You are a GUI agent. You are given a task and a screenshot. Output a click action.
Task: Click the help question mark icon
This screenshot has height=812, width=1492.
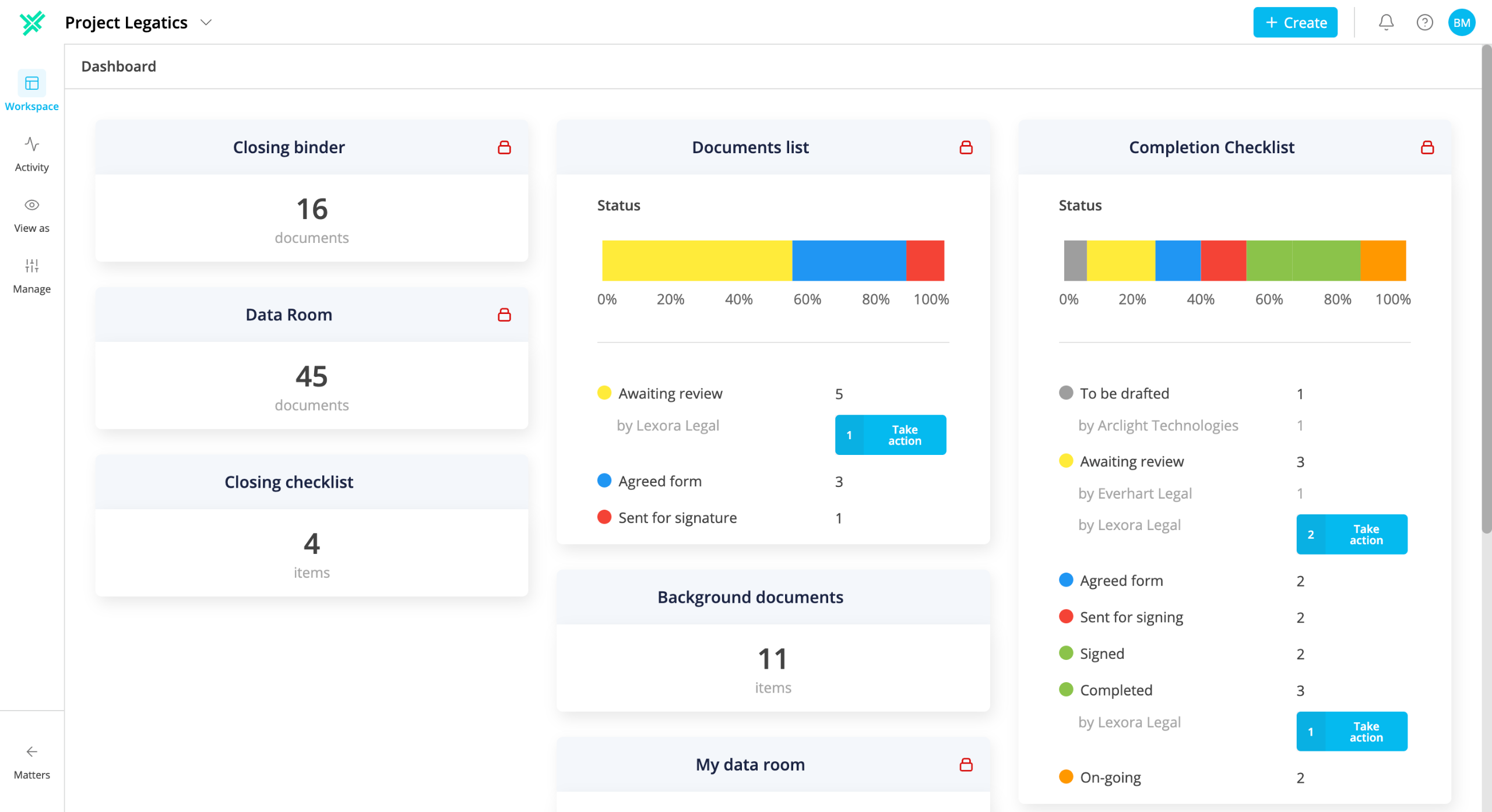click(x=1424, y=23)
